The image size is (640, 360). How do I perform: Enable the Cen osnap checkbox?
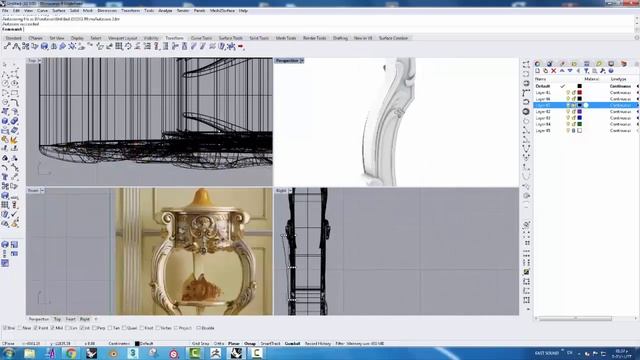pyautogui.click(x=67, y=328)
